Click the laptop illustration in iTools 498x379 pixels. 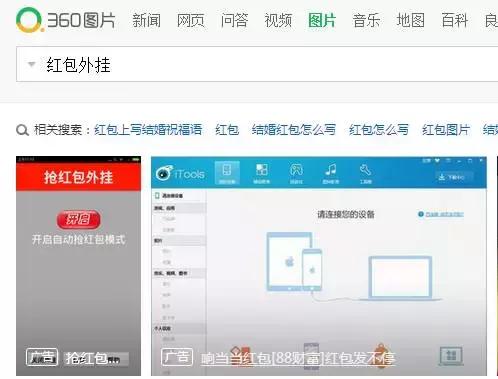pos(401,278)
